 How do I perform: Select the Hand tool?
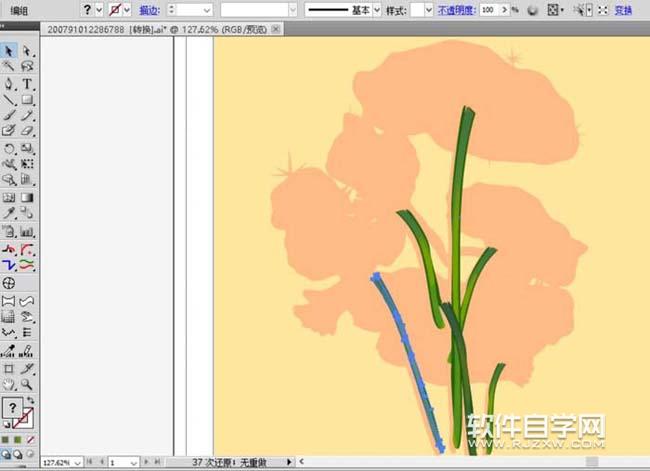click(x=9, y=384)
